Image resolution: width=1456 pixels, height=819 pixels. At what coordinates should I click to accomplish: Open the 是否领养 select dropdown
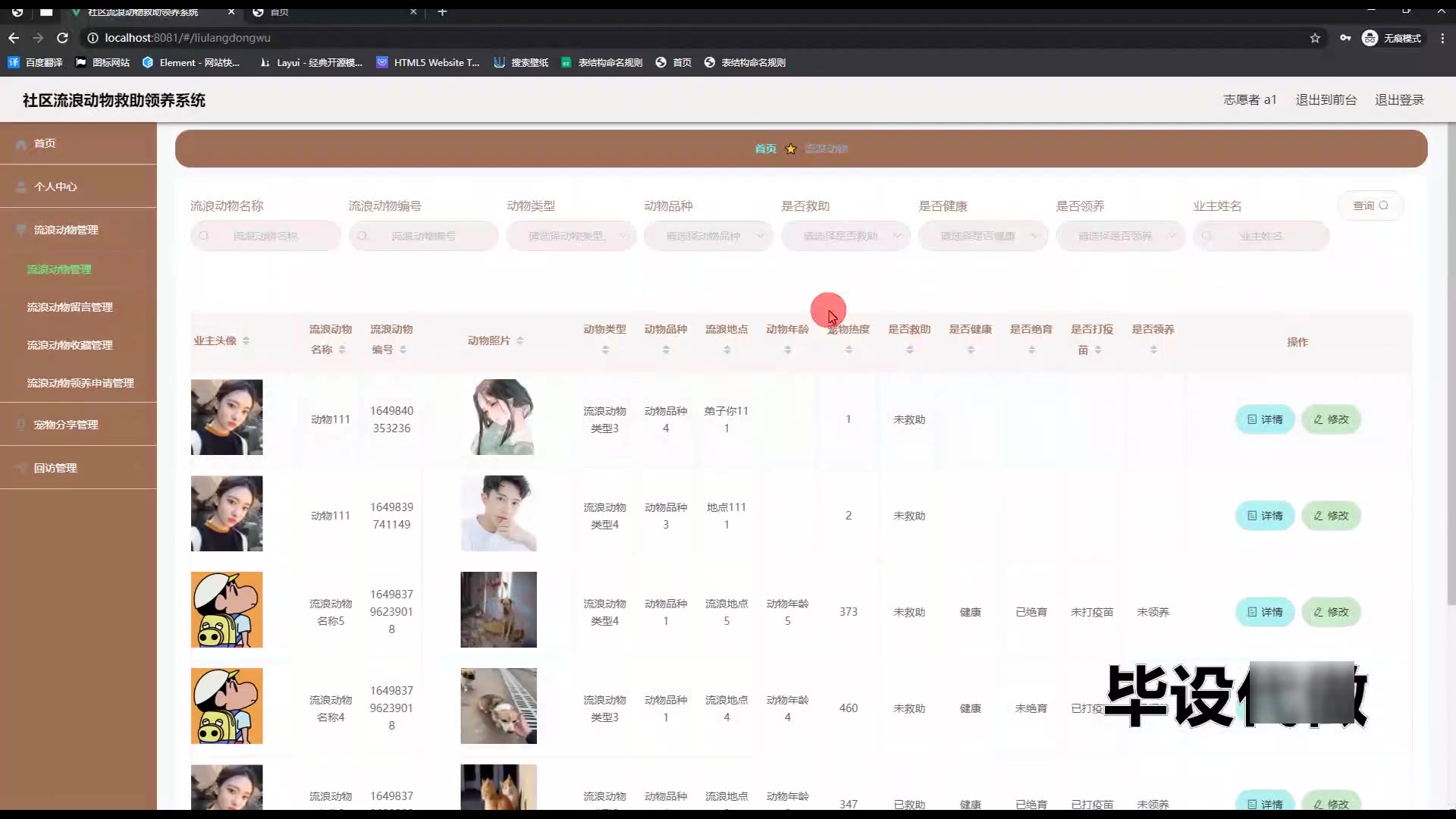pyautogui.click(x=1120, y=236)
